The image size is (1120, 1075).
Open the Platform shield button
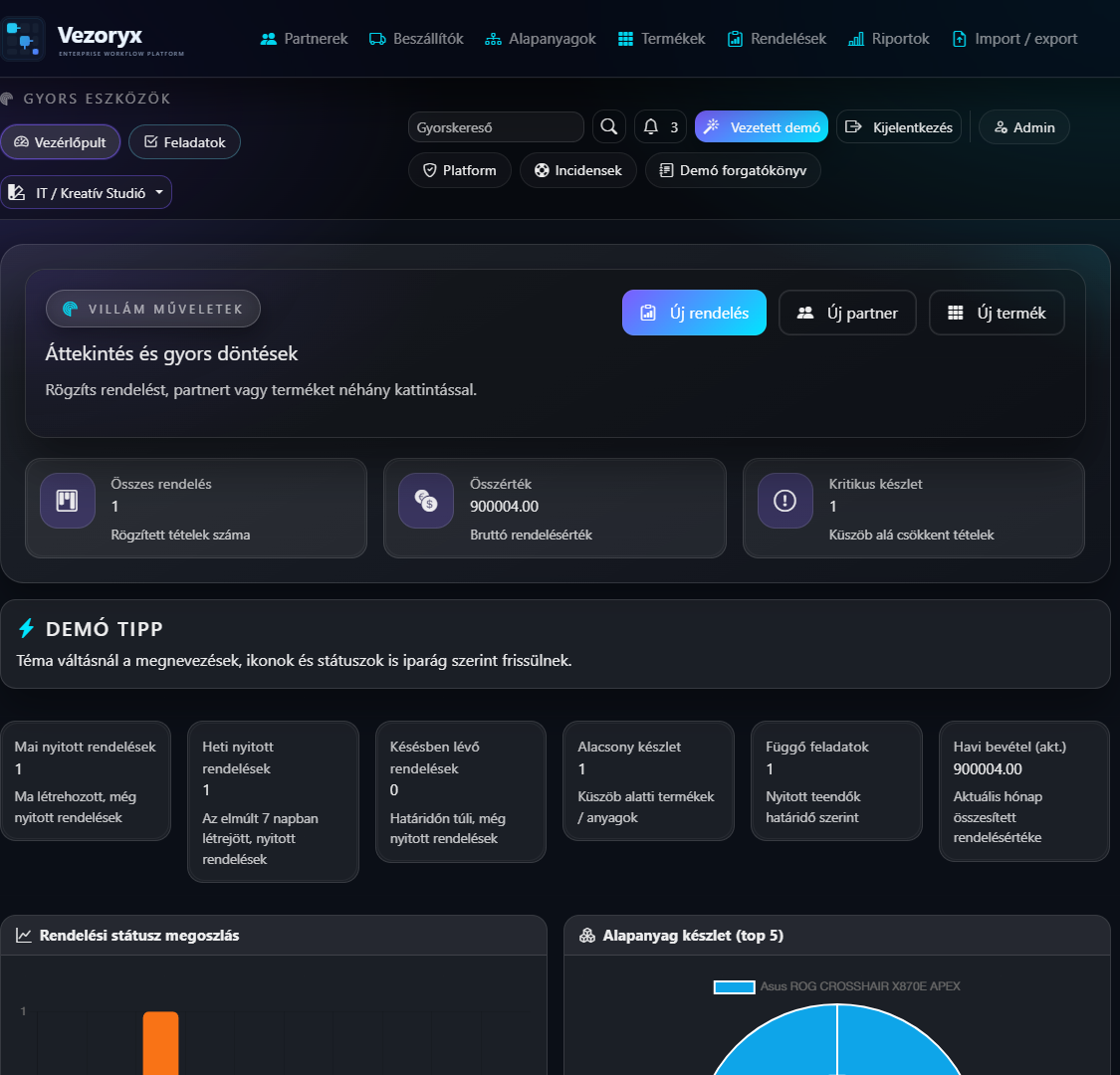click(x=459, y=170)
